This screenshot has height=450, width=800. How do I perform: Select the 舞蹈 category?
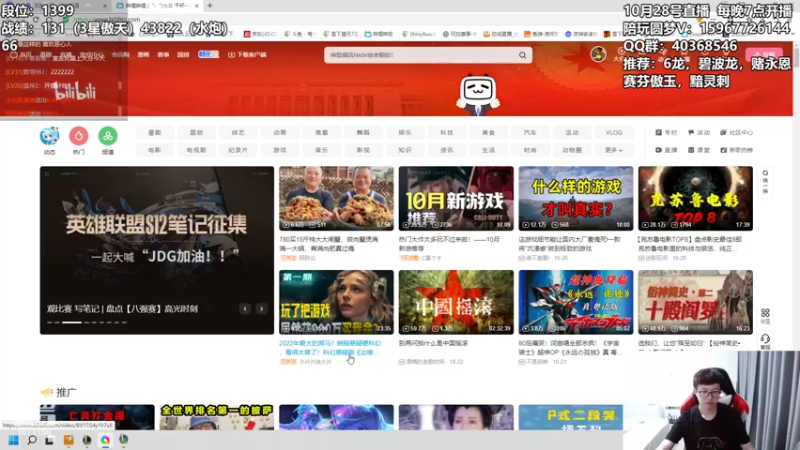tap(363, 133)
